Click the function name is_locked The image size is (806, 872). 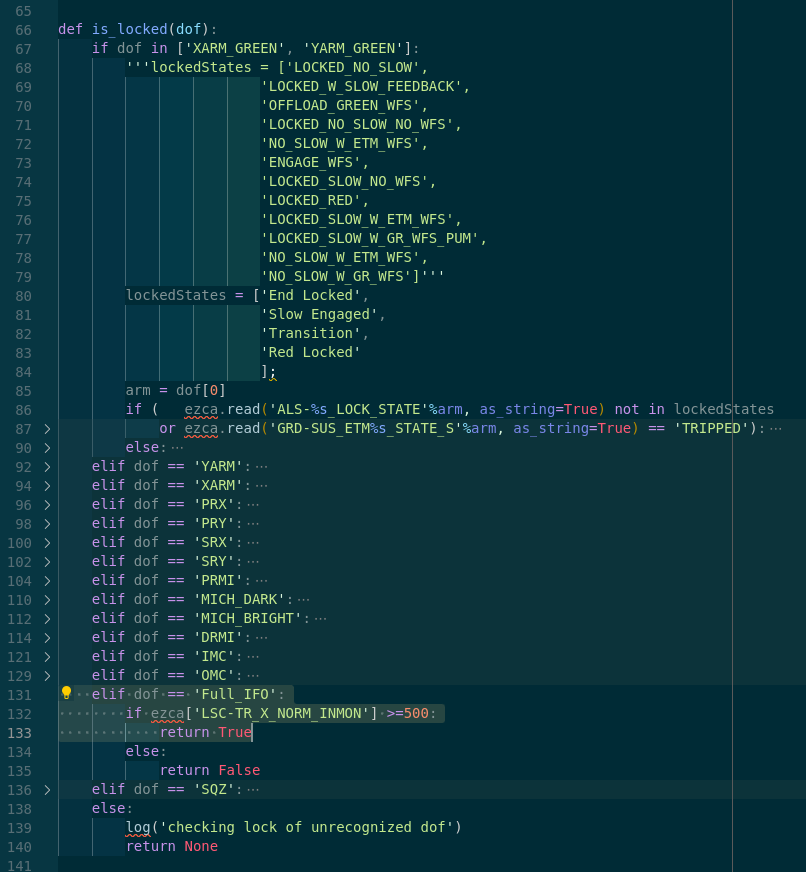coord(130,29)
